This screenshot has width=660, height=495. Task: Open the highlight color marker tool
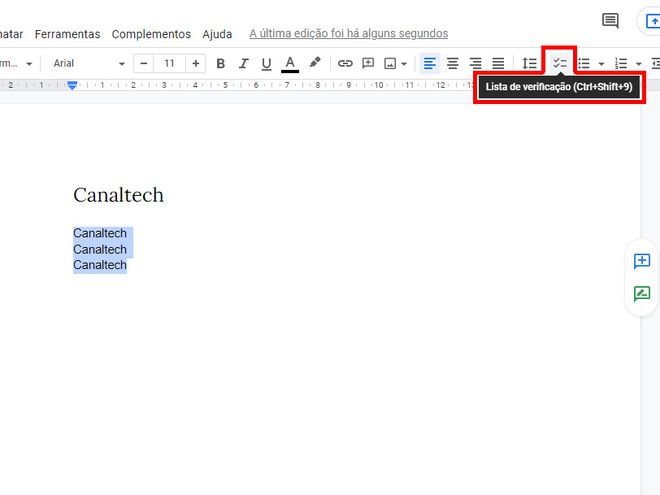click(314, 63)
